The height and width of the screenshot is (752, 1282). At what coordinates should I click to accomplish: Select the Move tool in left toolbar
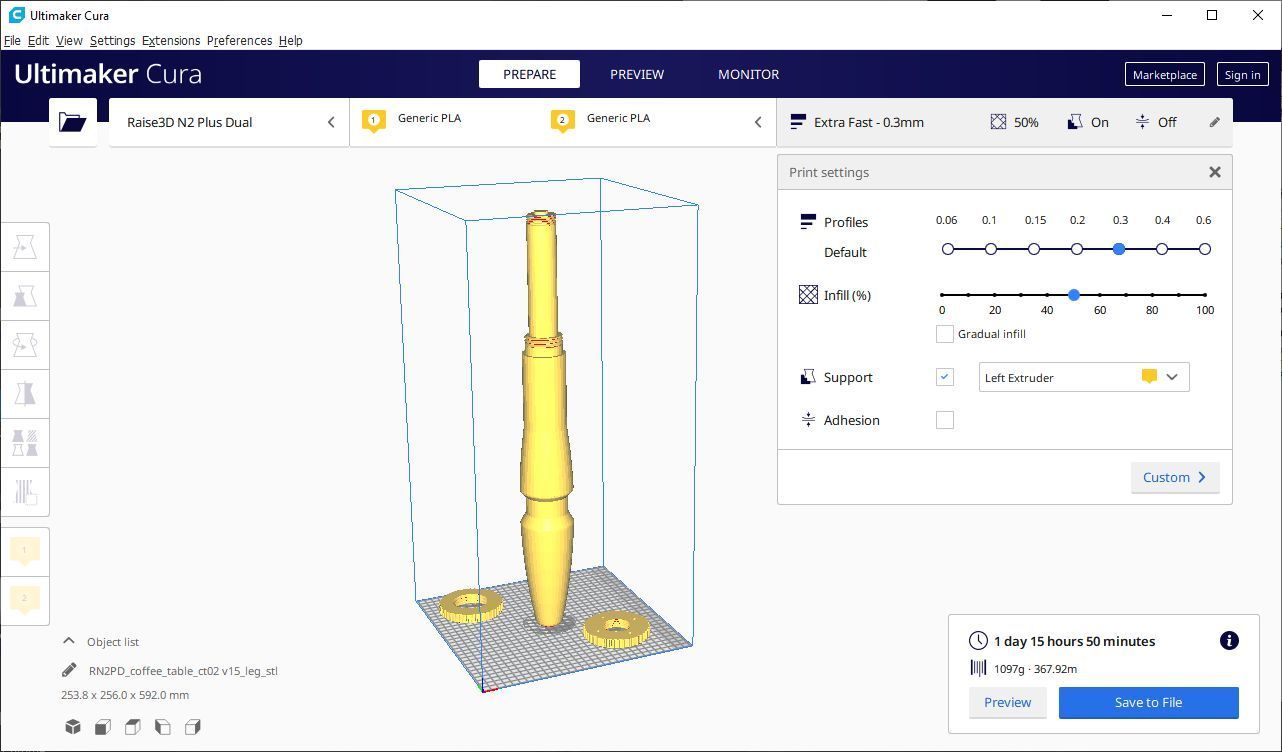pos(25,247)
